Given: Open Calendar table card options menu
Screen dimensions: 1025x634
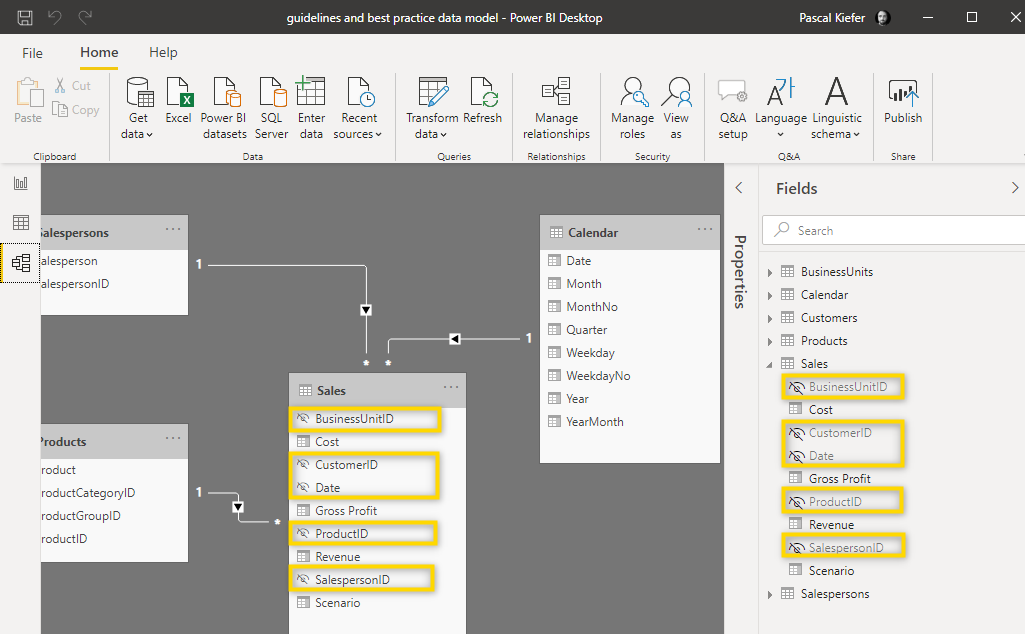Looking at the screenshot, I should point(705,229).
